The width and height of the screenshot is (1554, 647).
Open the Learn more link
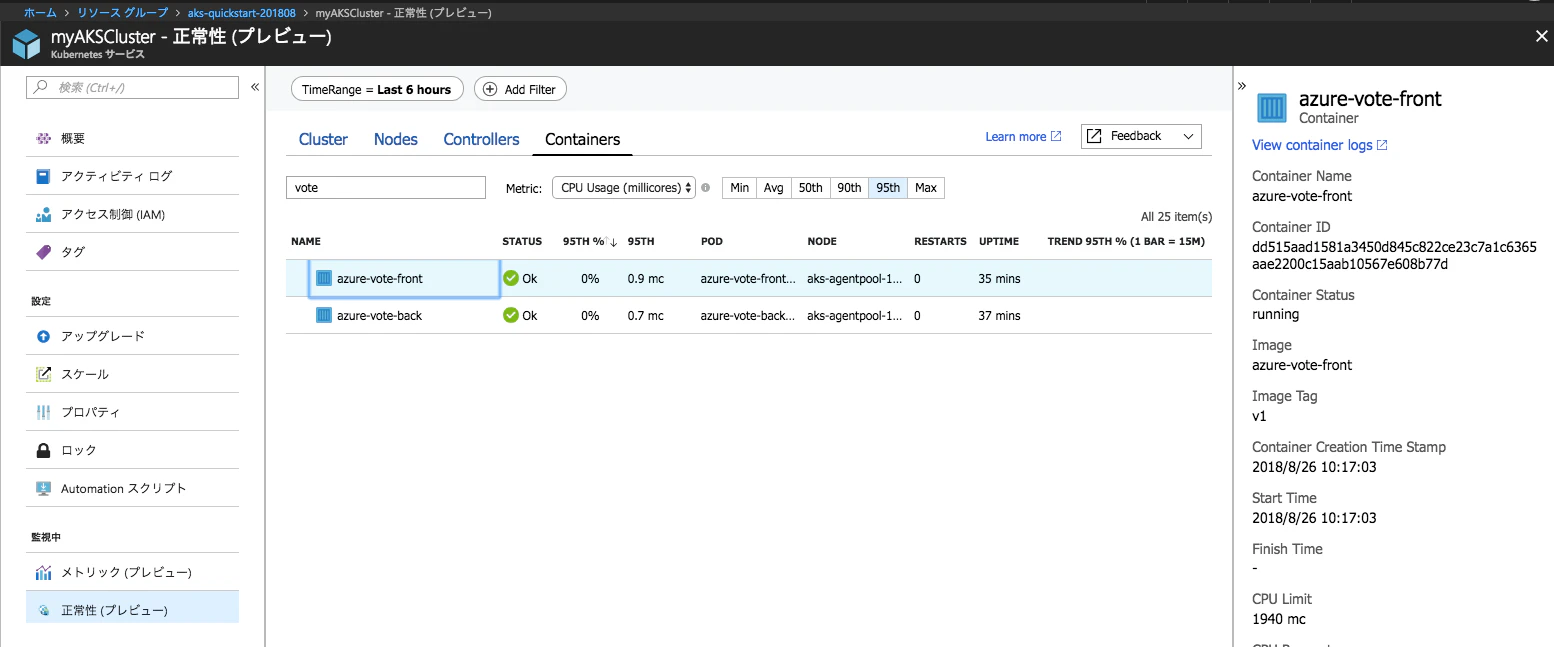point(1023,137)
